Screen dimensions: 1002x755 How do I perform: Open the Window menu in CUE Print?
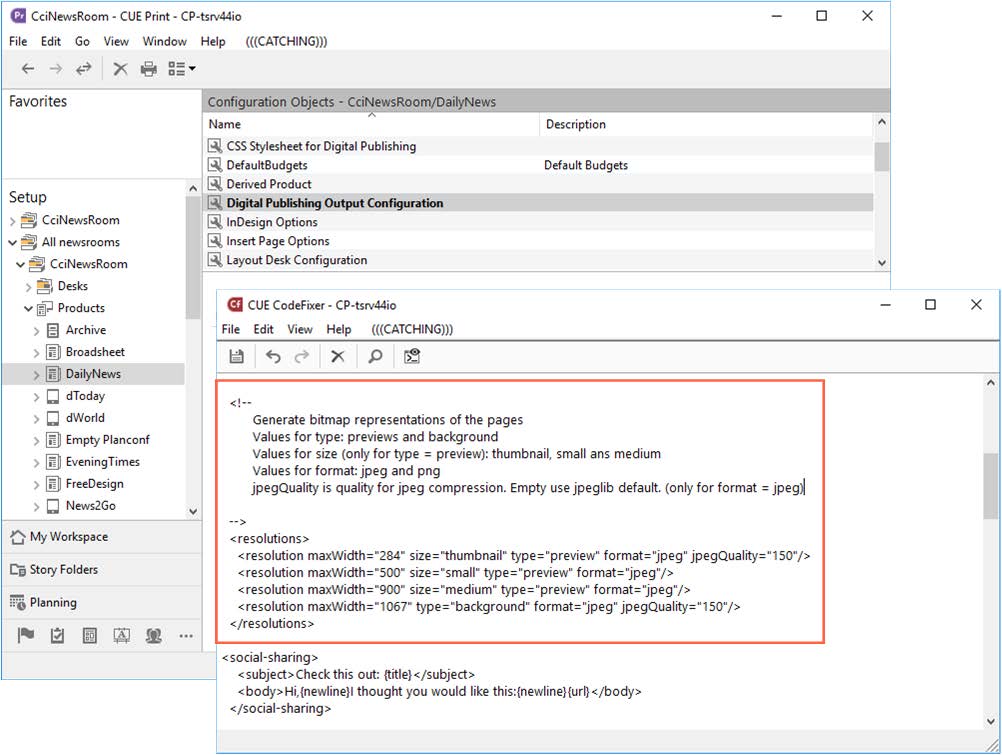(164, 41)
